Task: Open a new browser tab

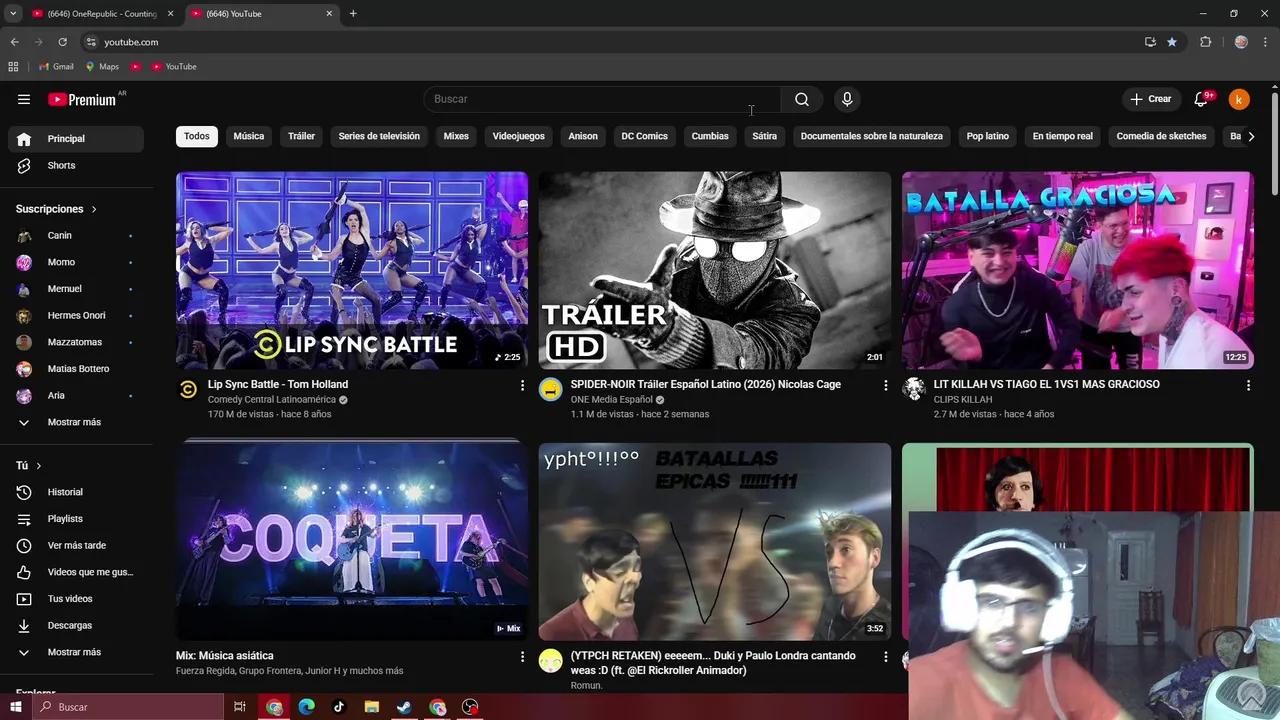Action: (x=353, y=14)
